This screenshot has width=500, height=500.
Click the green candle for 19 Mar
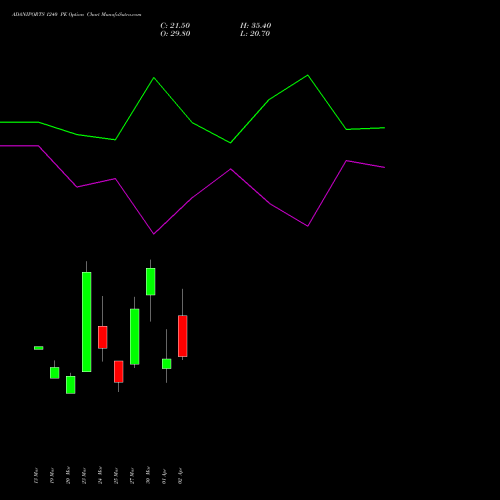(x=55, y=373)
